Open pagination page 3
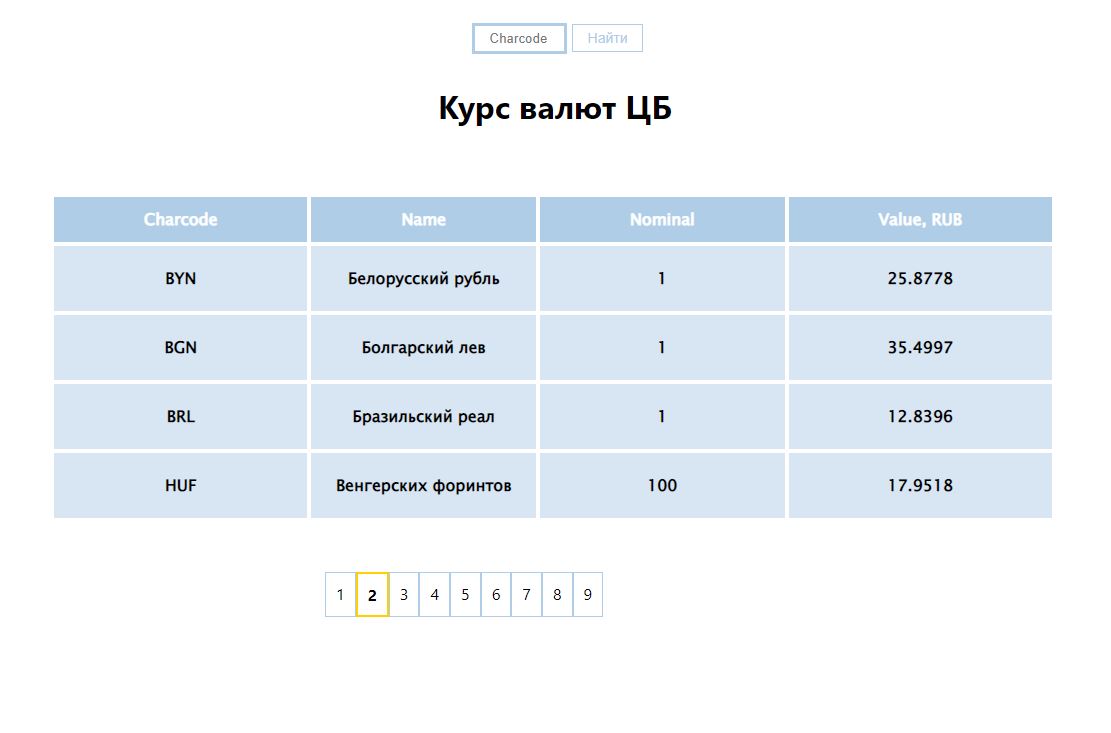 [x=404, y=595]
